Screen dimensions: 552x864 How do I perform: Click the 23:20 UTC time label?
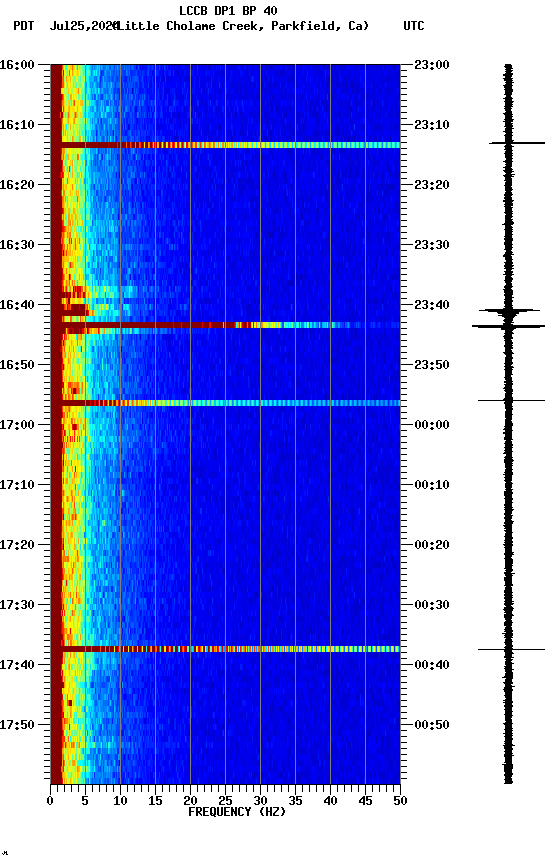click(x=432, y=185)
